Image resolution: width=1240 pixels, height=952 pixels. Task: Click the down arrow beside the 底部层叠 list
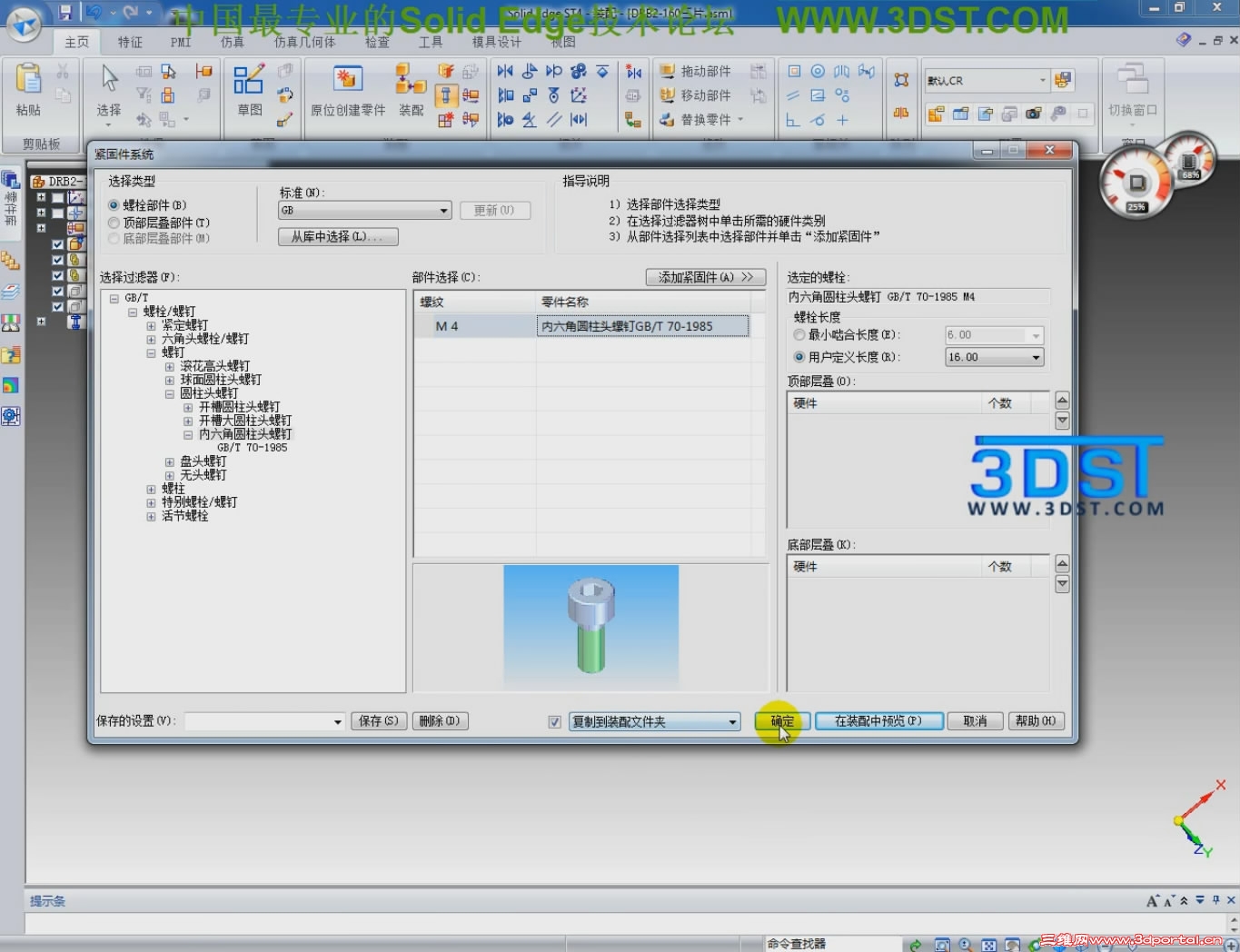[1062, 584]
